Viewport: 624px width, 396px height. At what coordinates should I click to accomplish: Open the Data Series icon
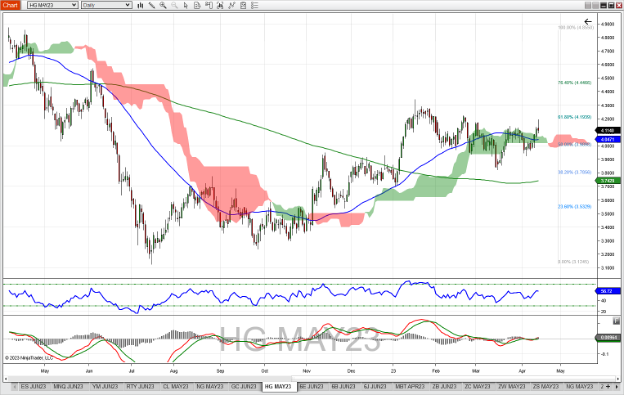coord(220,5)
